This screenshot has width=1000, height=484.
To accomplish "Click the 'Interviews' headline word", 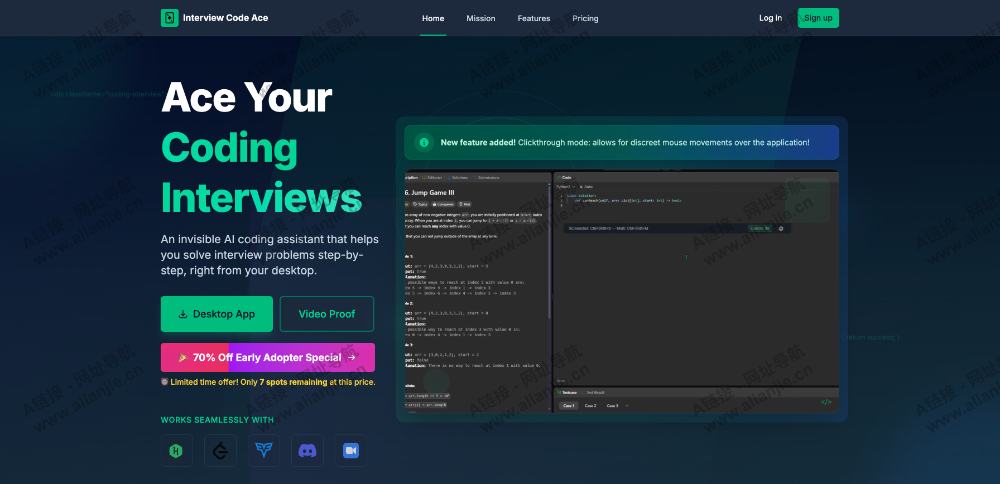I will point(261,197).
